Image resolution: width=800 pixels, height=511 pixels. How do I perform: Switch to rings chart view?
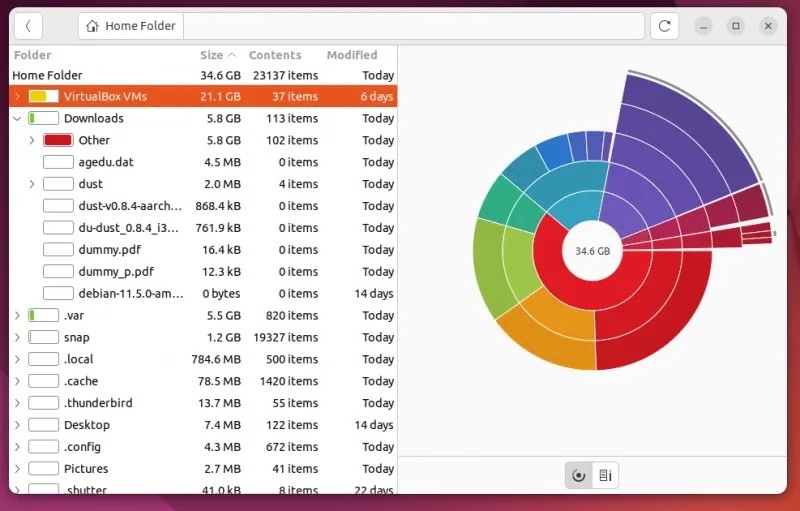click(579, 475)
